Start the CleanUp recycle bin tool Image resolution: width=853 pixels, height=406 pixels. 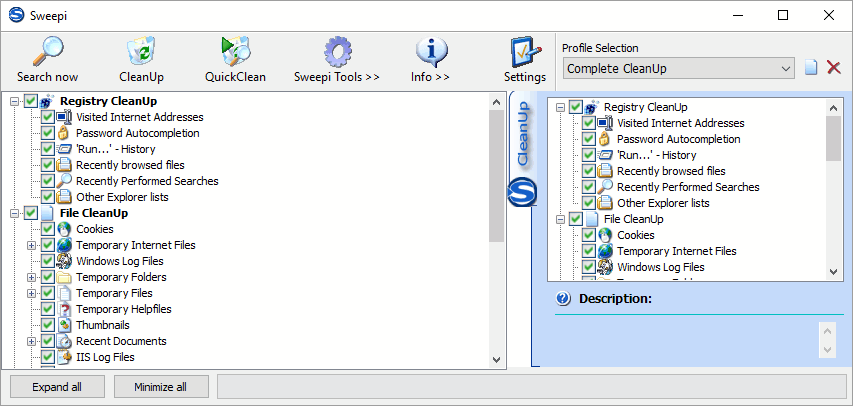pos(141,52)
